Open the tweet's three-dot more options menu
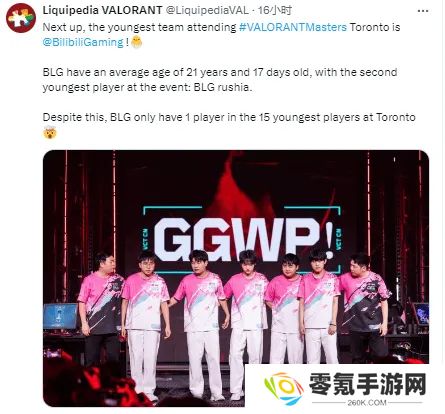This screenshot has width=445, height=414. click(x=423, y=11)
